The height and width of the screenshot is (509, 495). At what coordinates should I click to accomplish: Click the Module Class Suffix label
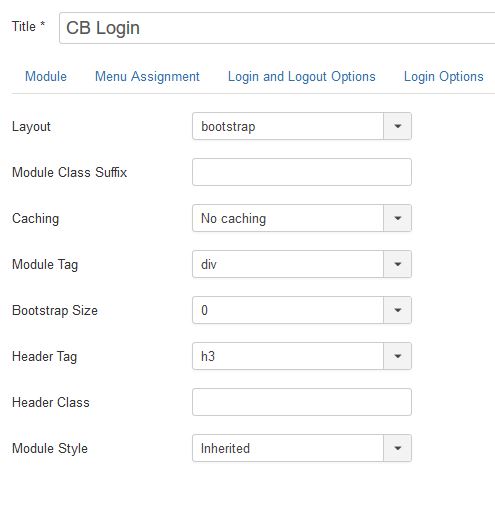click(x=69, y=172)
